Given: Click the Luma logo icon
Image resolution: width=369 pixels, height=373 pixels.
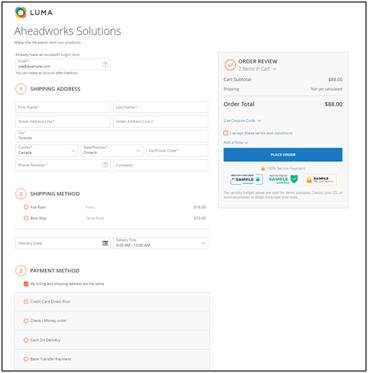Looking at the screenshot, I should (21, 13).
